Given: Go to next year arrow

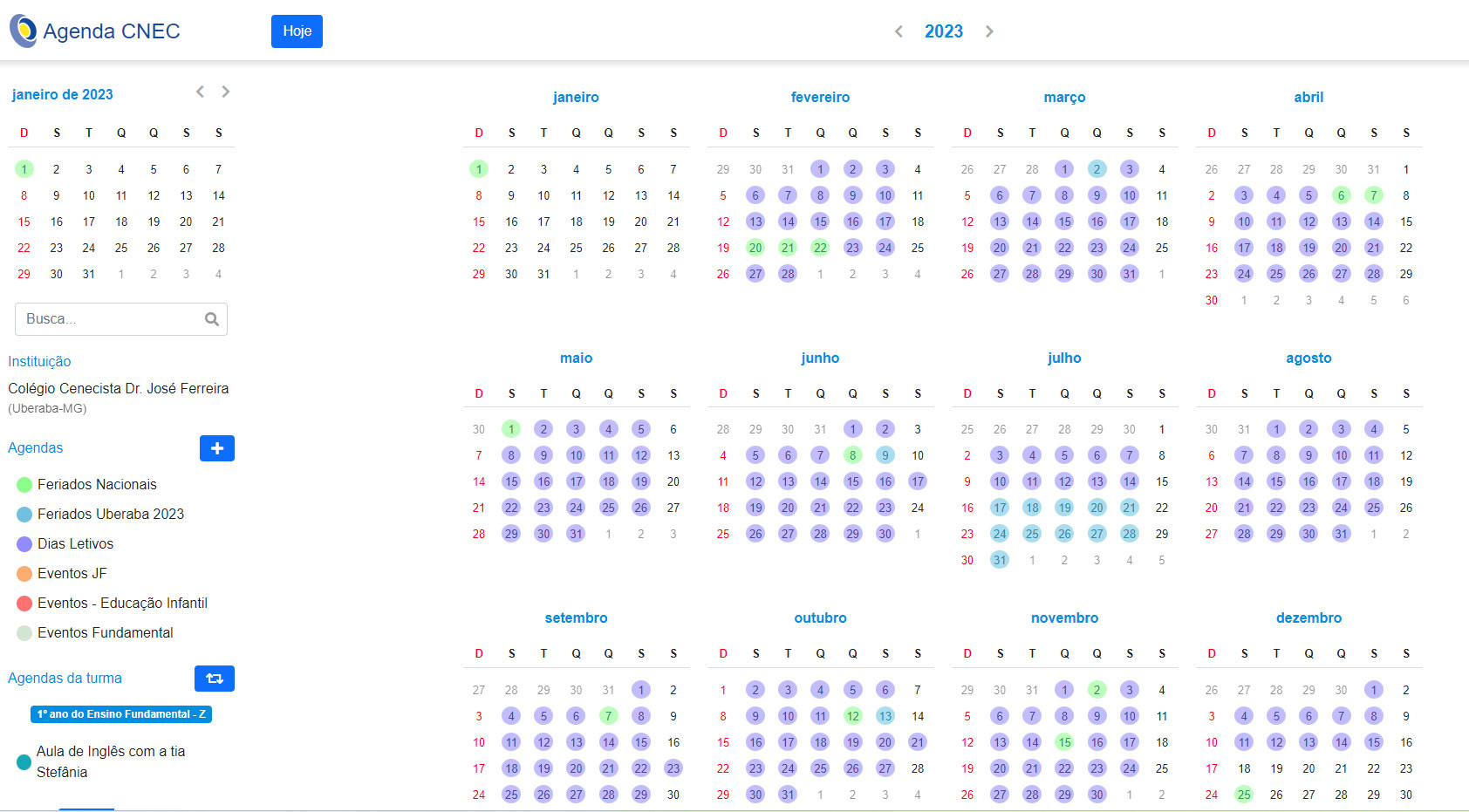Looking at the screenshot, I should (989, 31).
